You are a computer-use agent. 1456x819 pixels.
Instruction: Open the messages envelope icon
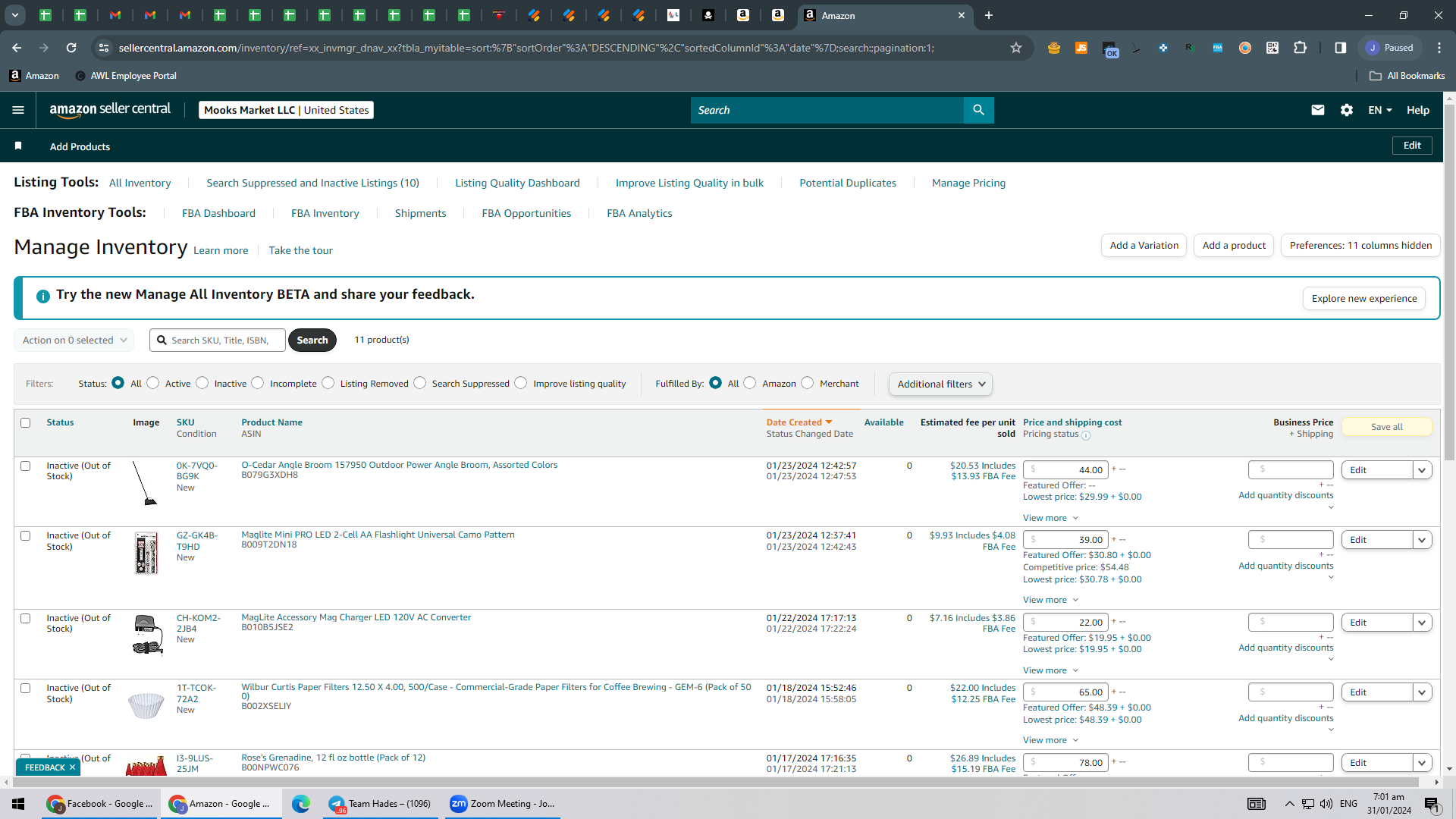(1318, 110)
